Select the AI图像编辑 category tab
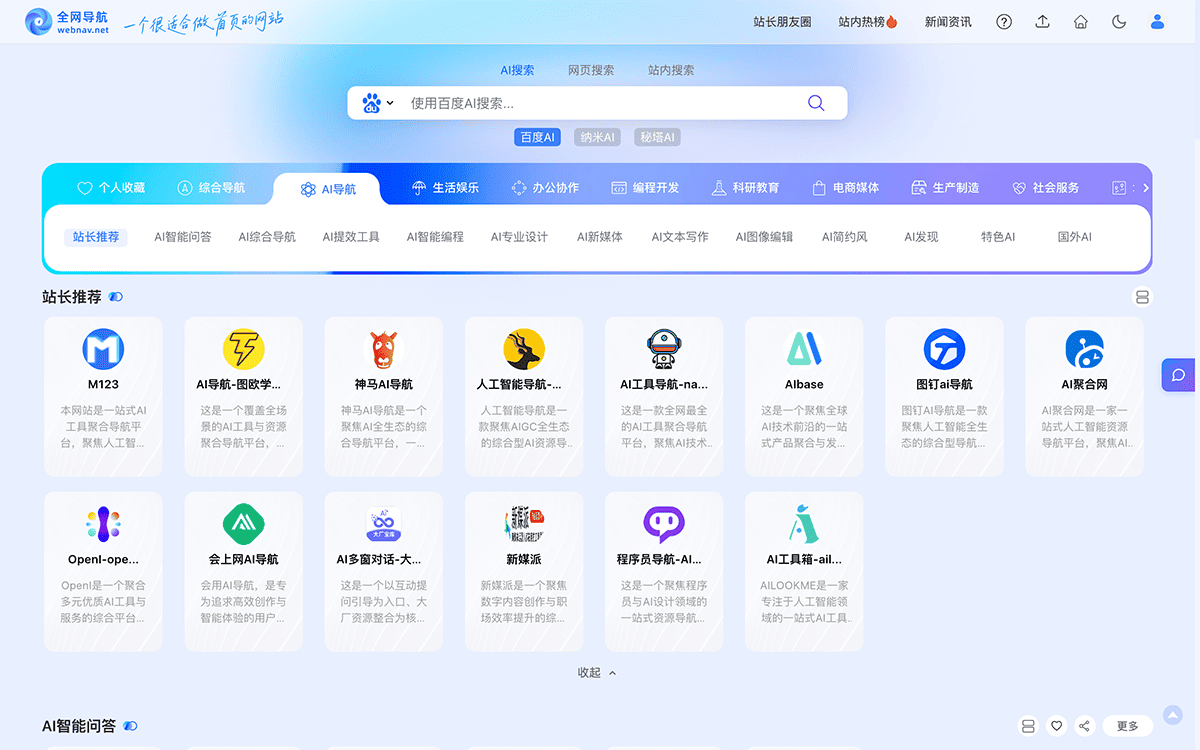Screen dimensions: 1200x750 [x=763, y=237]
